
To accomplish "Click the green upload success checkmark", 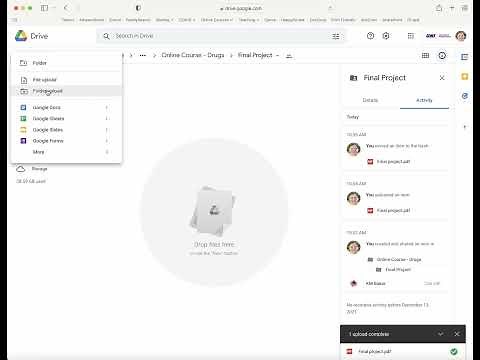I will coord(454,351).
